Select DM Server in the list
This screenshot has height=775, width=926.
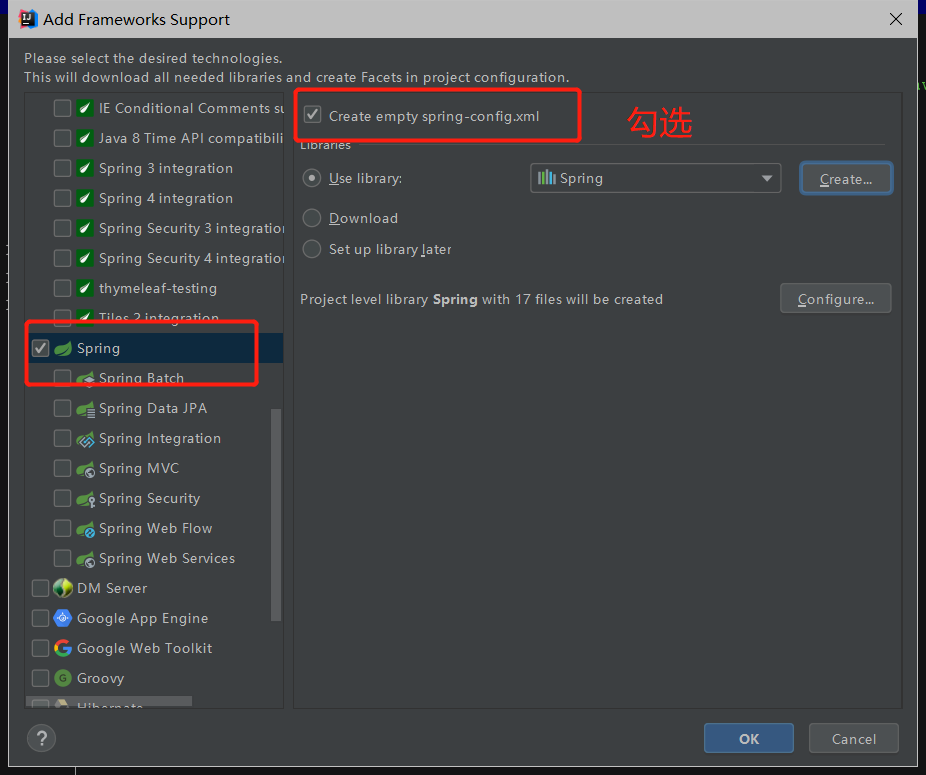point(112,588)
